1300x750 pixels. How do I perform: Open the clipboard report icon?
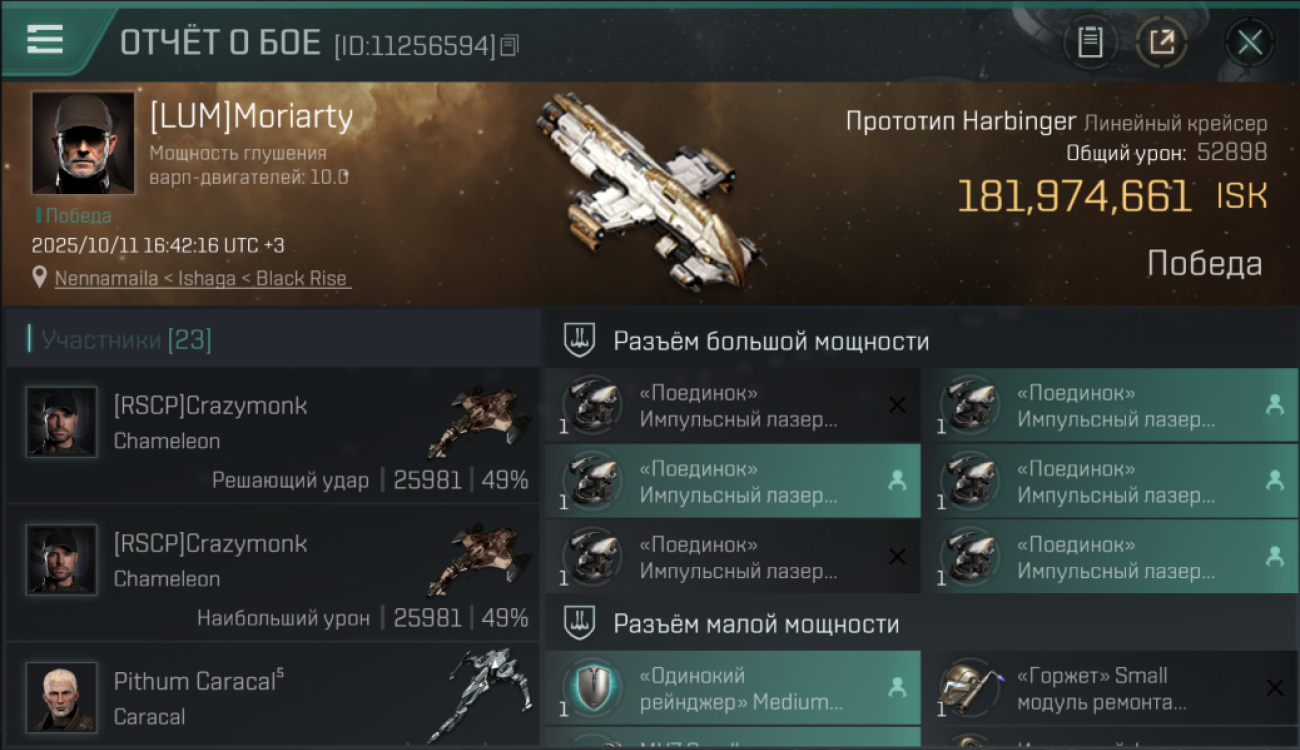1090,43
